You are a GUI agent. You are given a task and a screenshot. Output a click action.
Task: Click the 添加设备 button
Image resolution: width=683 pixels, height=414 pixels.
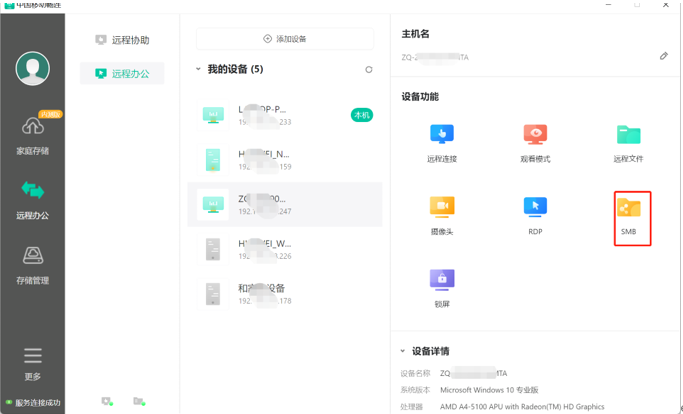(x=285, y=39)
